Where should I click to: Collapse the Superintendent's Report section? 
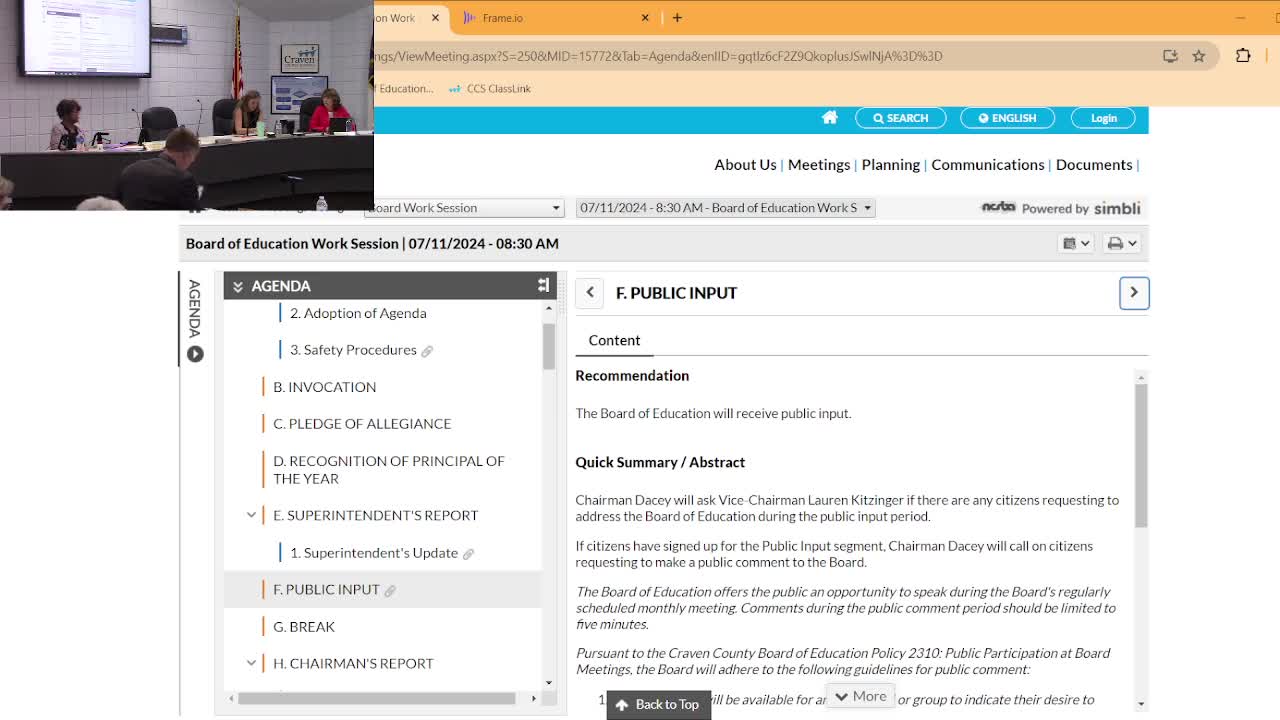click(x=251, y=515)
